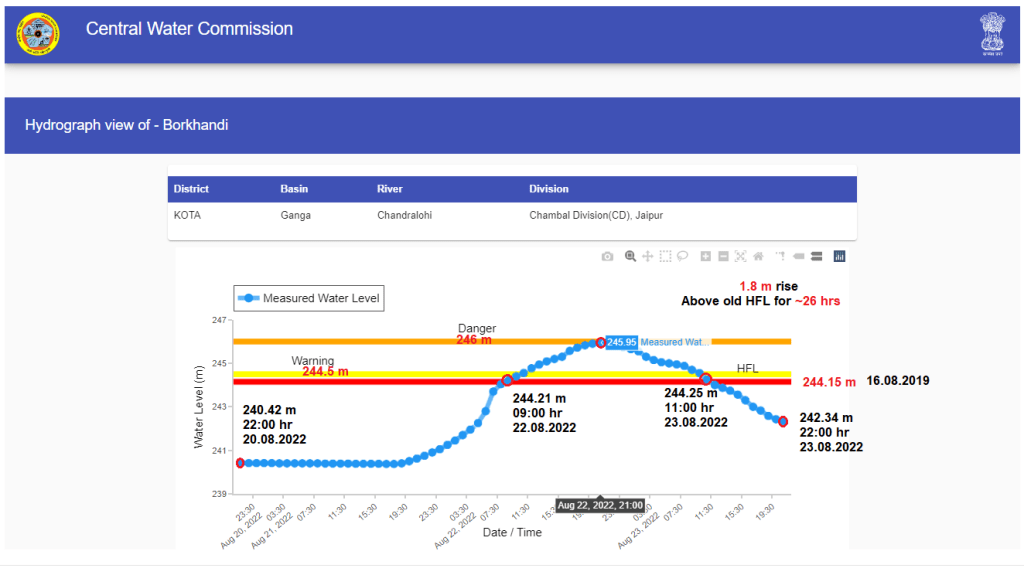1024x575 pixels.
Task: Reset axes with the home icon
Action: pos(758,257)
